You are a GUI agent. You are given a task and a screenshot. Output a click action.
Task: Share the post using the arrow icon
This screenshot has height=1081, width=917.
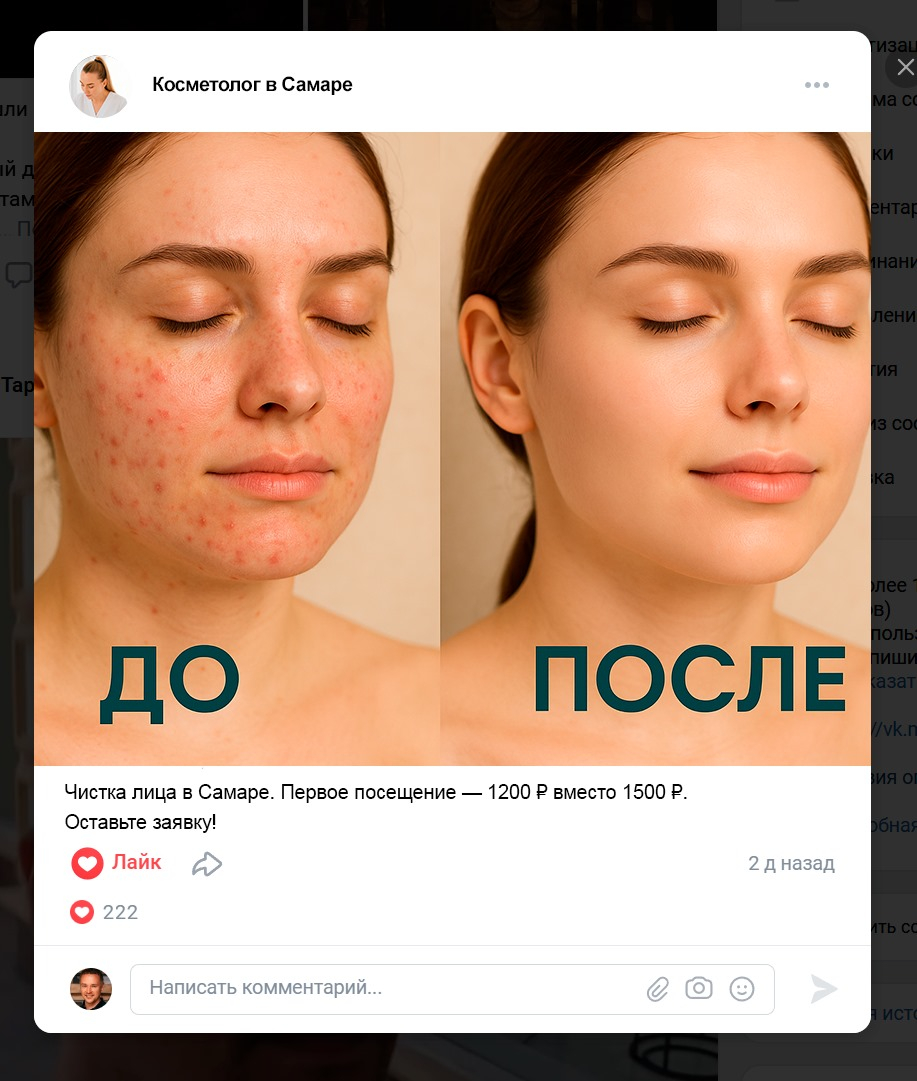pyautogui.click(x=207, y=864)
